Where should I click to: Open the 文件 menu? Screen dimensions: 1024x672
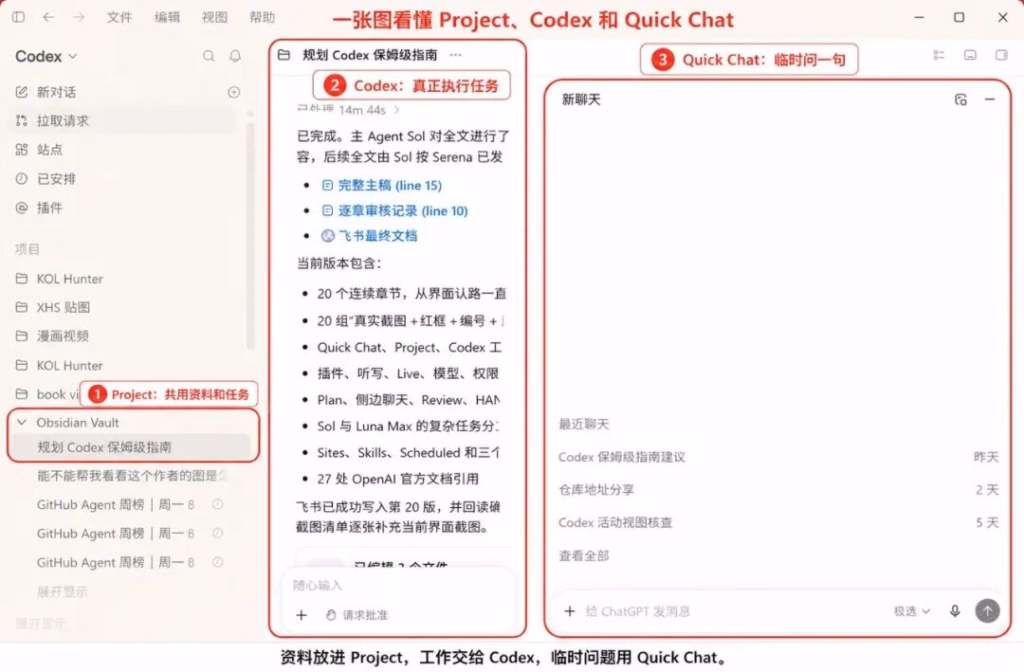(x=120, y=17)
